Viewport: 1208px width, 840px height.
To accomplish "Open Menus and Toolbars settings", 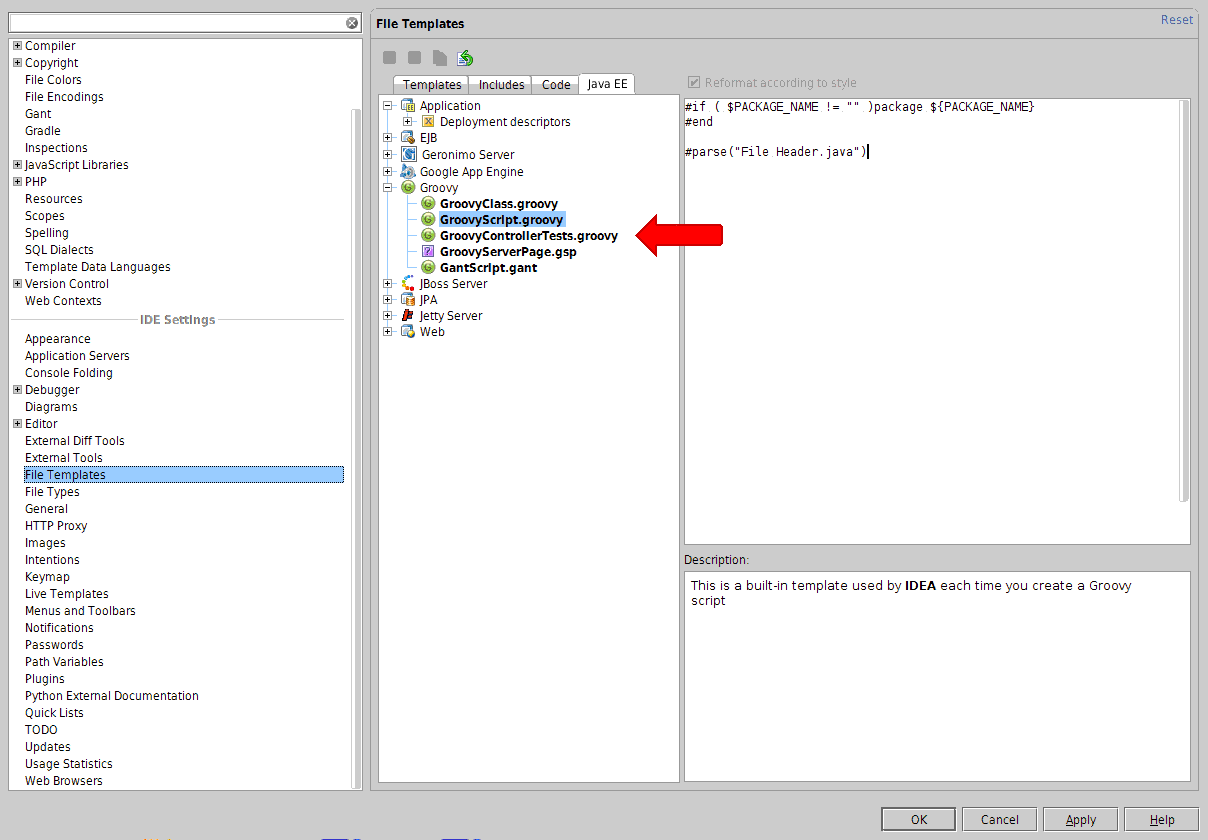I will click(80, 611).
